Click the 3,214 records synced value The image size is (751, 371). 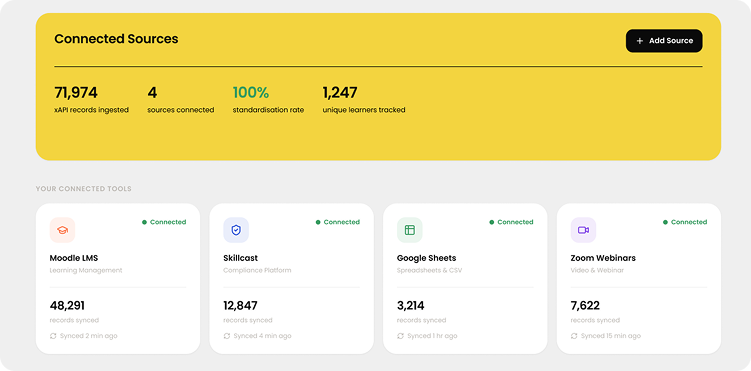pos(410,305)
